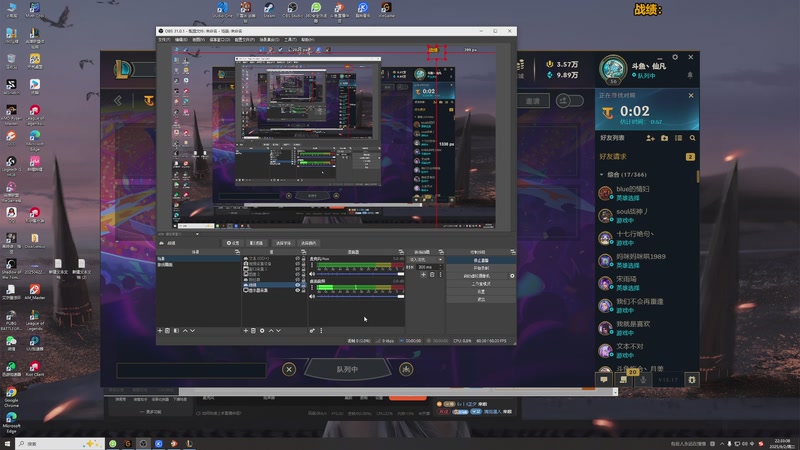
Task: Toggle lock of the highlighted source row
Action: (304, 285)
